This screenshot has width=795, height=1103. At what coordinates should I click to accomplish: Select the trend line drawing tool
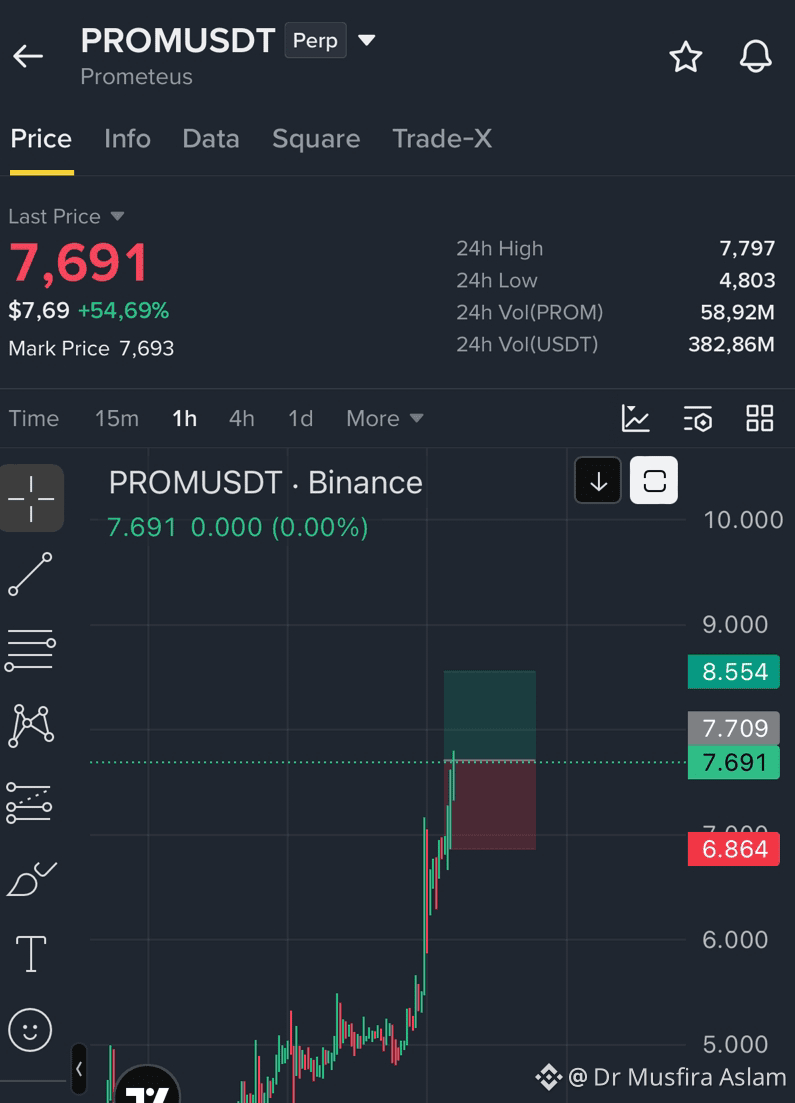[x=30, y=574]
